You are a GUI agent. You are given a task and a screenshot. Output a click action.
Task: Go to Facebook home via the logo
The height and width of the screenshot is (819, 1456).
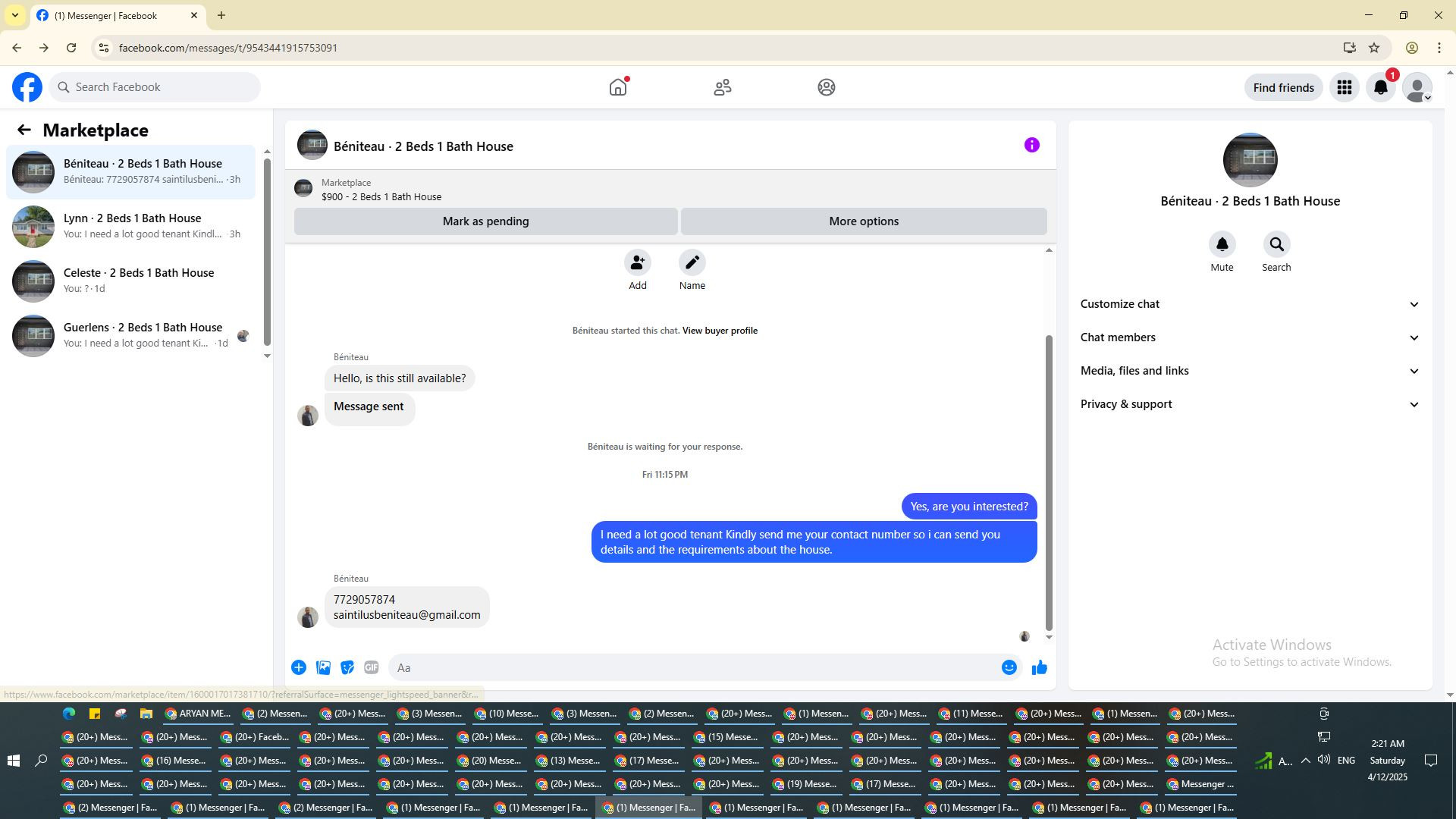point(27,87)
